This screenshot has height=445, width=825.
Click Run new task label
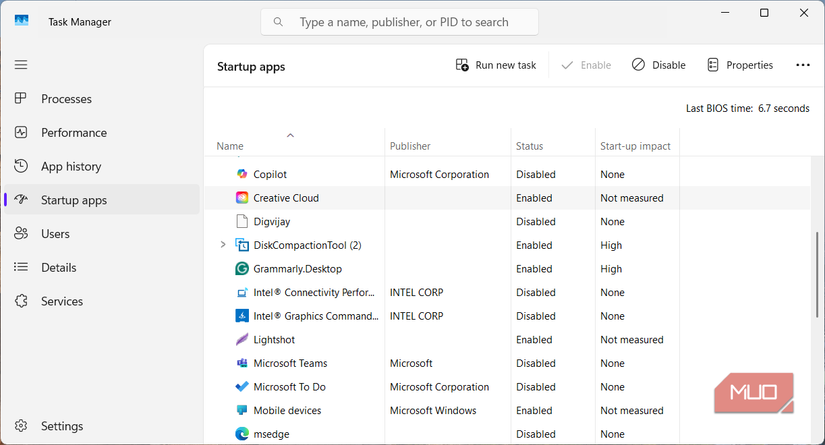coord(506,65)
